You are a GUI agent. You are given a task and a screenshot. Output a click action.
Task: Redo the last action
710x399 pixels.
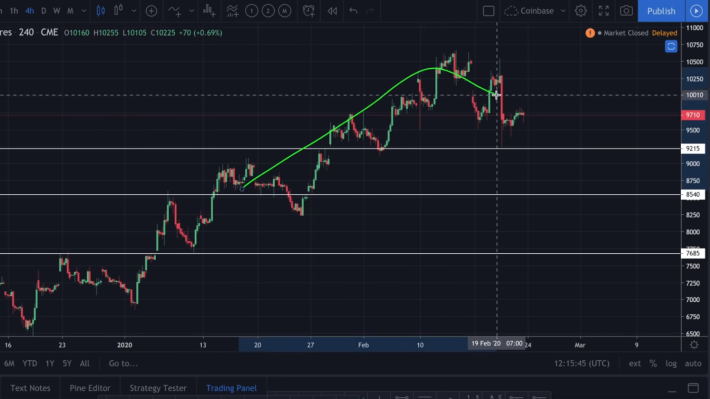(370, 11)
